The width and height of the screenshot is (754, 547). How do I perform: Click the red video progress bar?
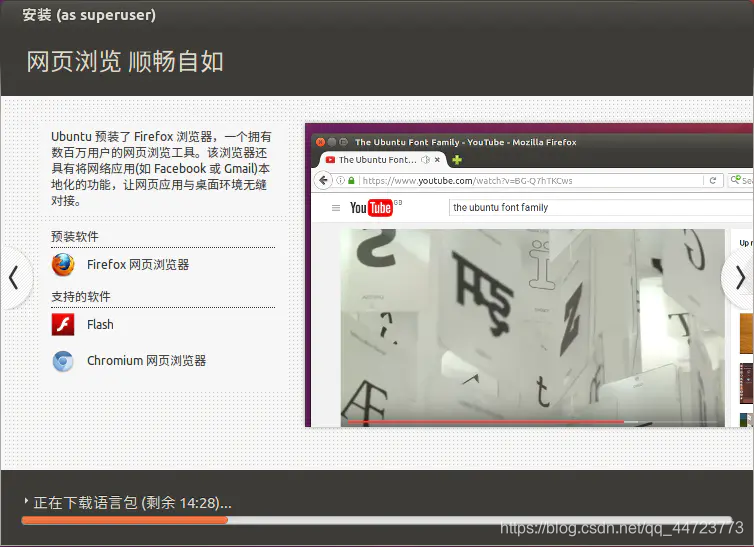[x=486, y=422]
